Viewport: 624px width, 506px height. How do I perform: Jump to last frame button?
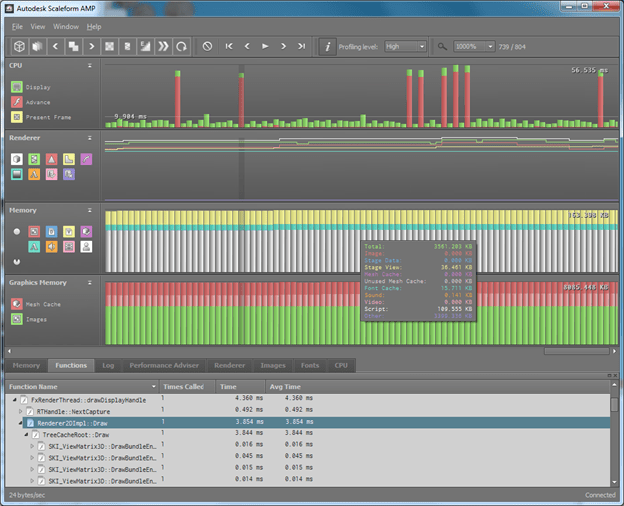[x=302, y=47]
